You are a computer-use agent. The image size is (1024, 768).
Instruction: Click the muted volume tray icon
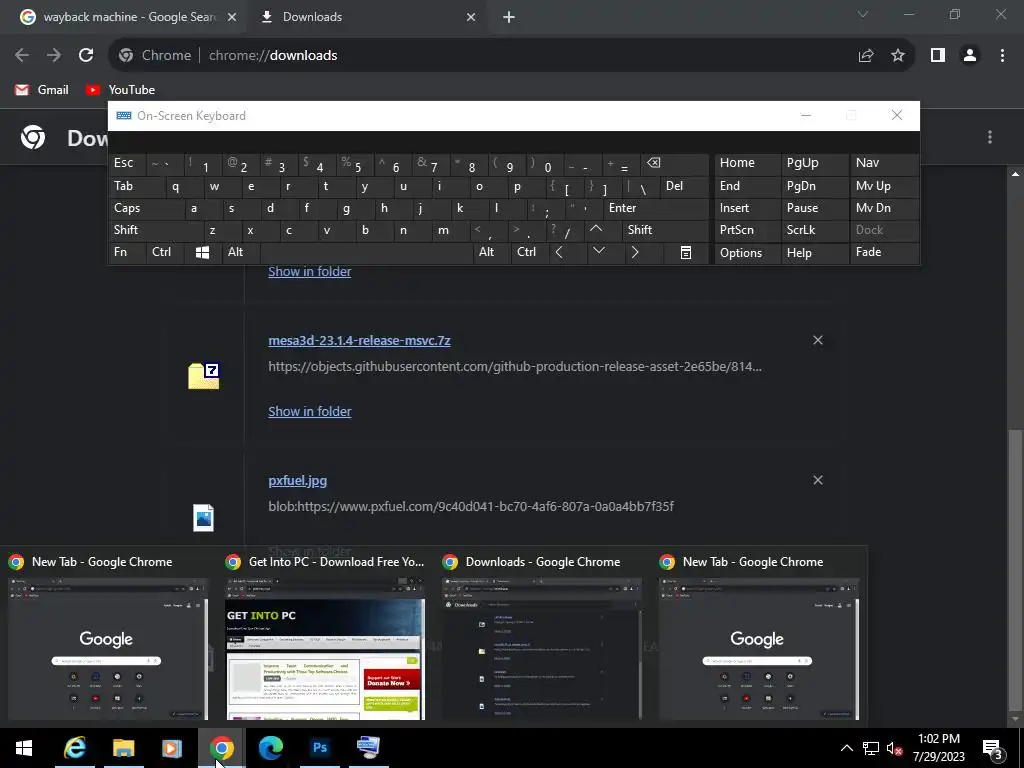[894, 748]
